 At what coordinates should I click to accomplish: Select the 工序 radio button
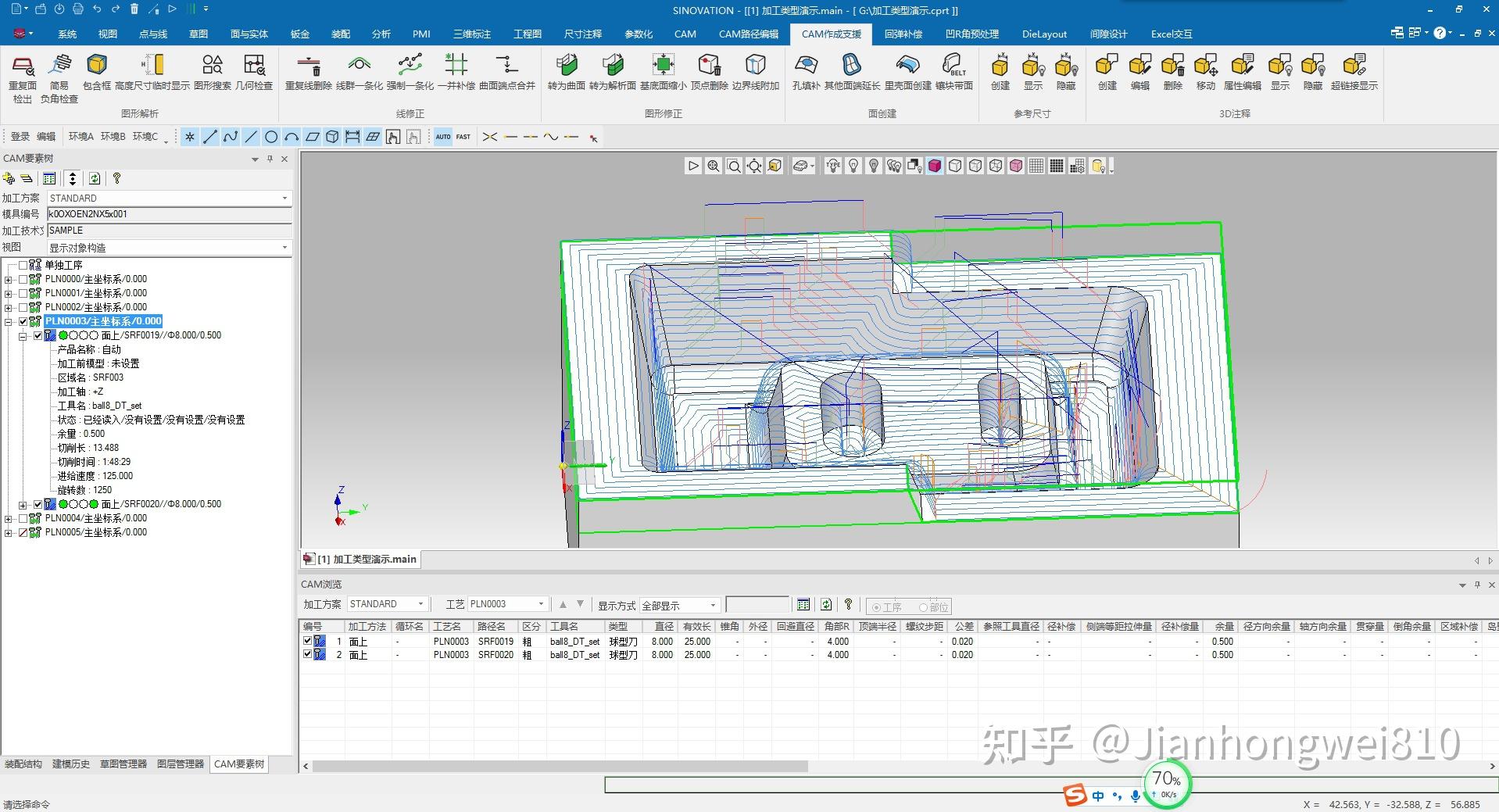(876, 607)
